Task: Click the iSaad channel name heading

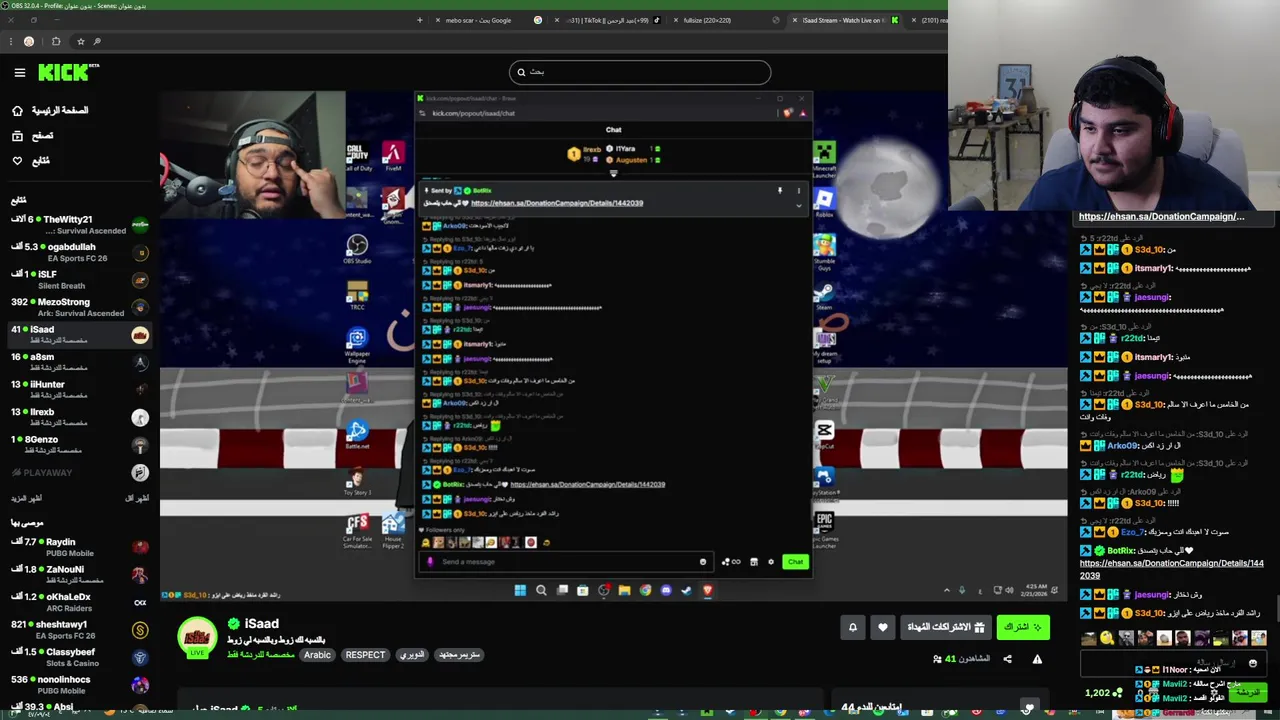Action: pyautogui.click(x=261, y=623)
